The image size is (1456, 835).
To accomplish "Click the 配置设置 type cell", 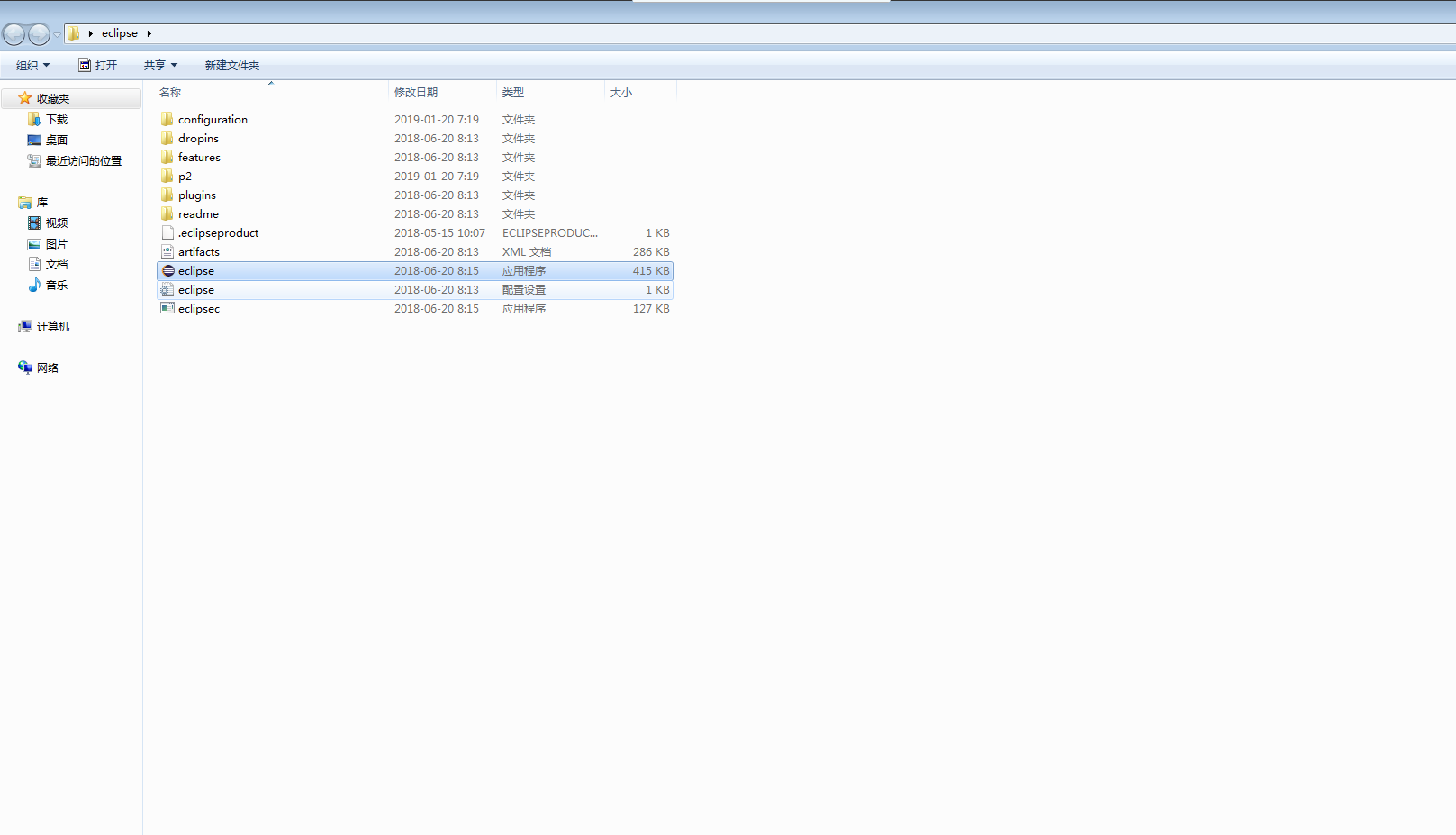I will pyautogui.click(x=524, y=289).
